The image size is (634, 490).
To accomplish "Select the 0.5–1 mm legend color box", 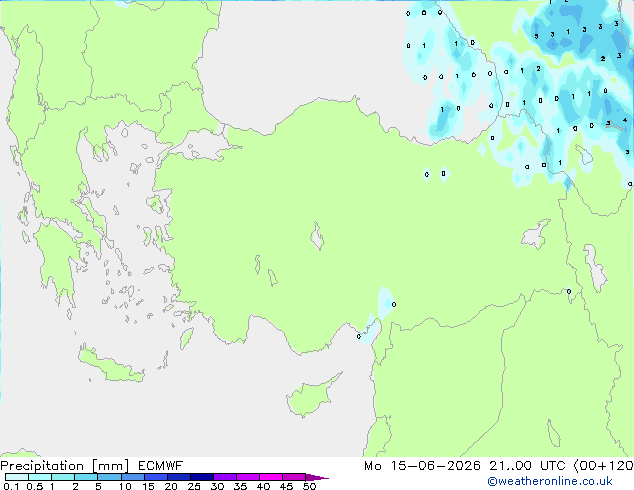I will click(40, 477).
